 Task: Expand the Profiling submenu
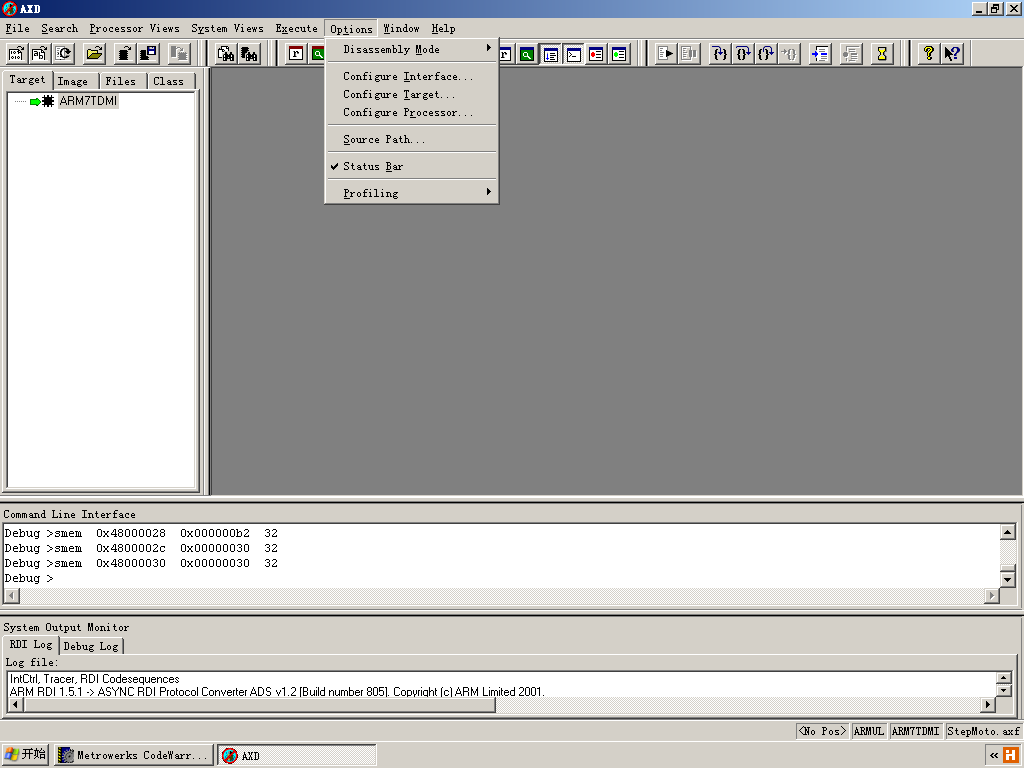pyautogui.click(x=411, y=193)
